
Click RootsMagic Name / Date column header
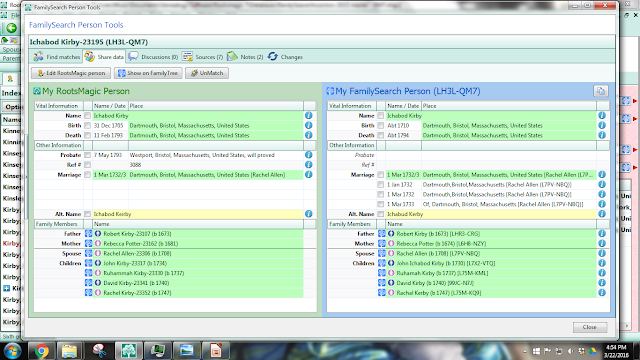pos(110,106)
